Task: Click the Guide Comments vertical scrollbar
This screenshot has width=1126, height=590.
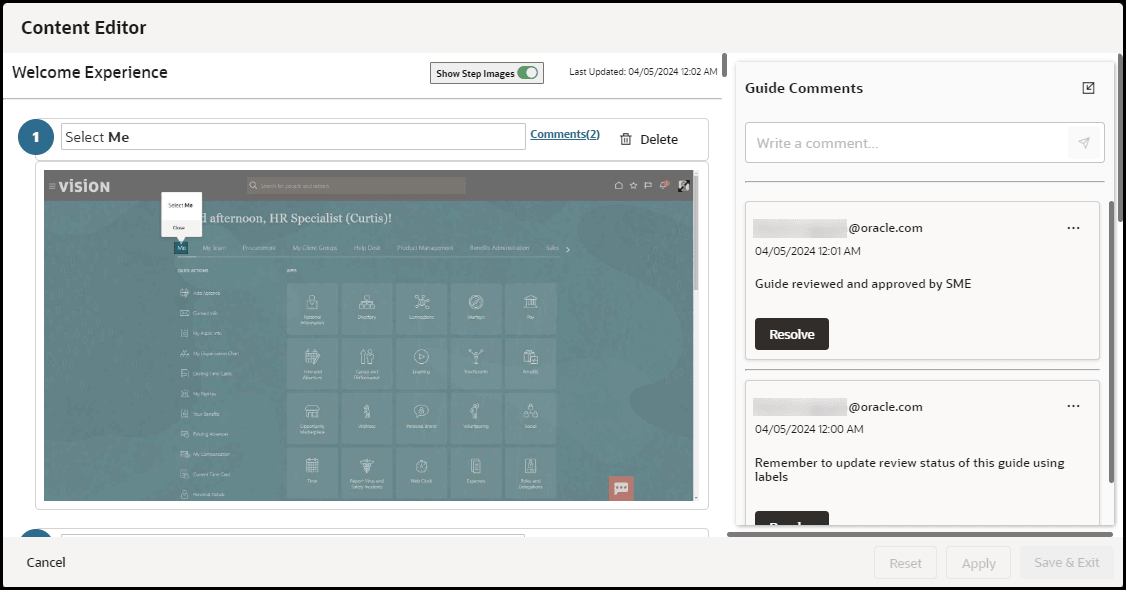Action: click(x=1112, y=341)
